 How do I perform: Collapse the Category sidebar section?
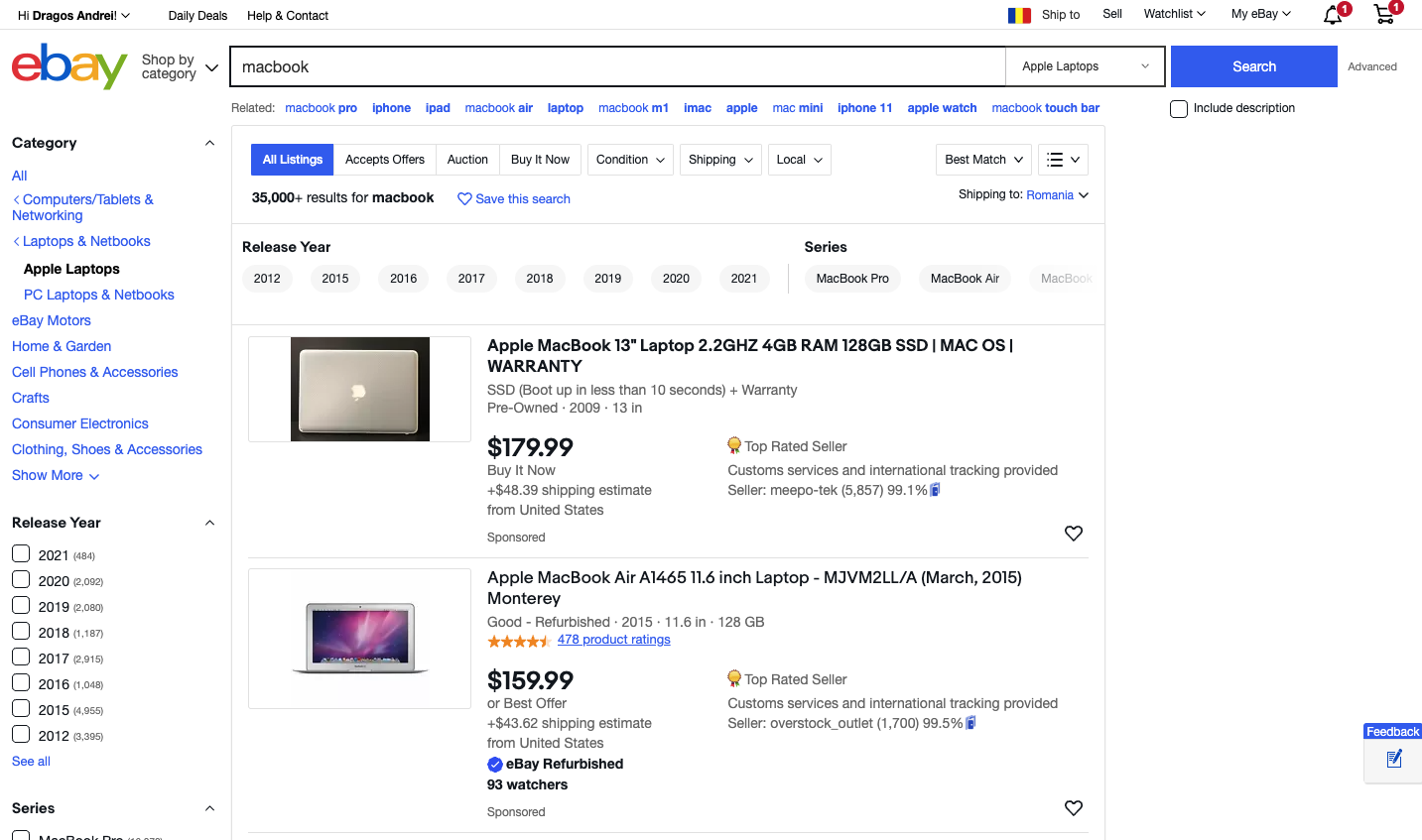[x=209, y=143]
